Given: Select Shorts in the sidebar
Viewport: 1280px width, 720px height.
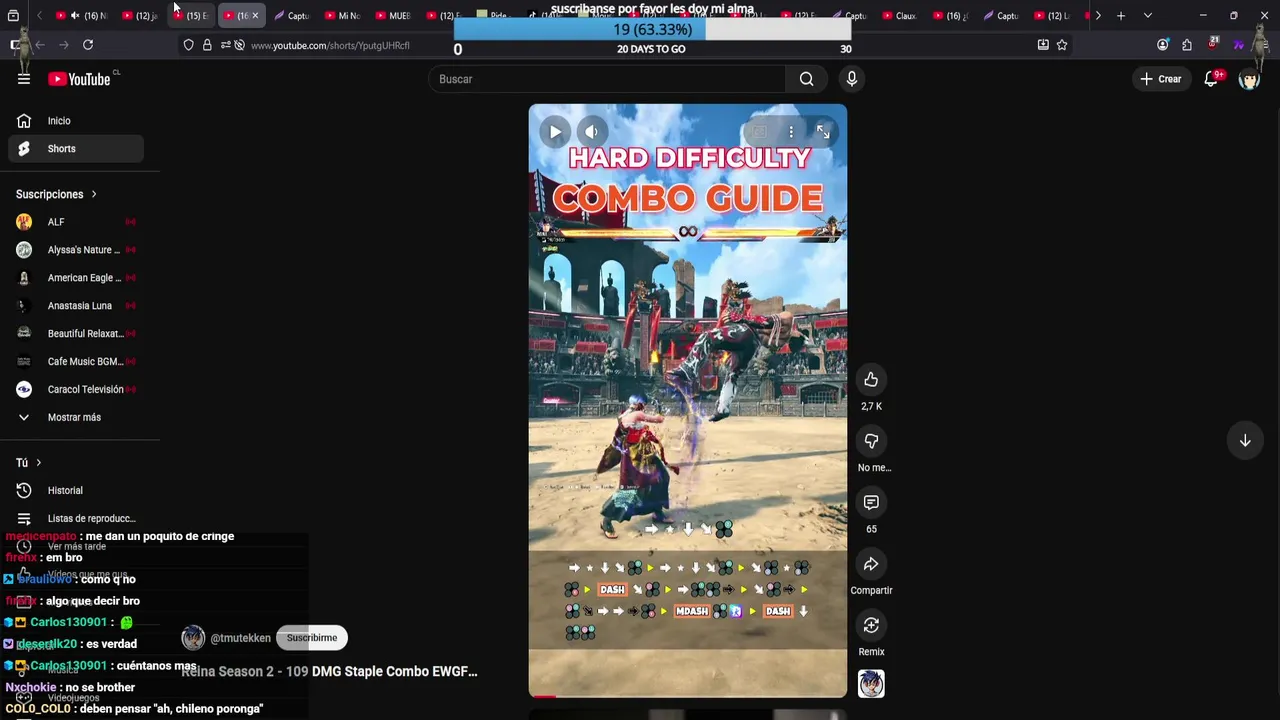Looking at the screenshot, I should 76,149.
